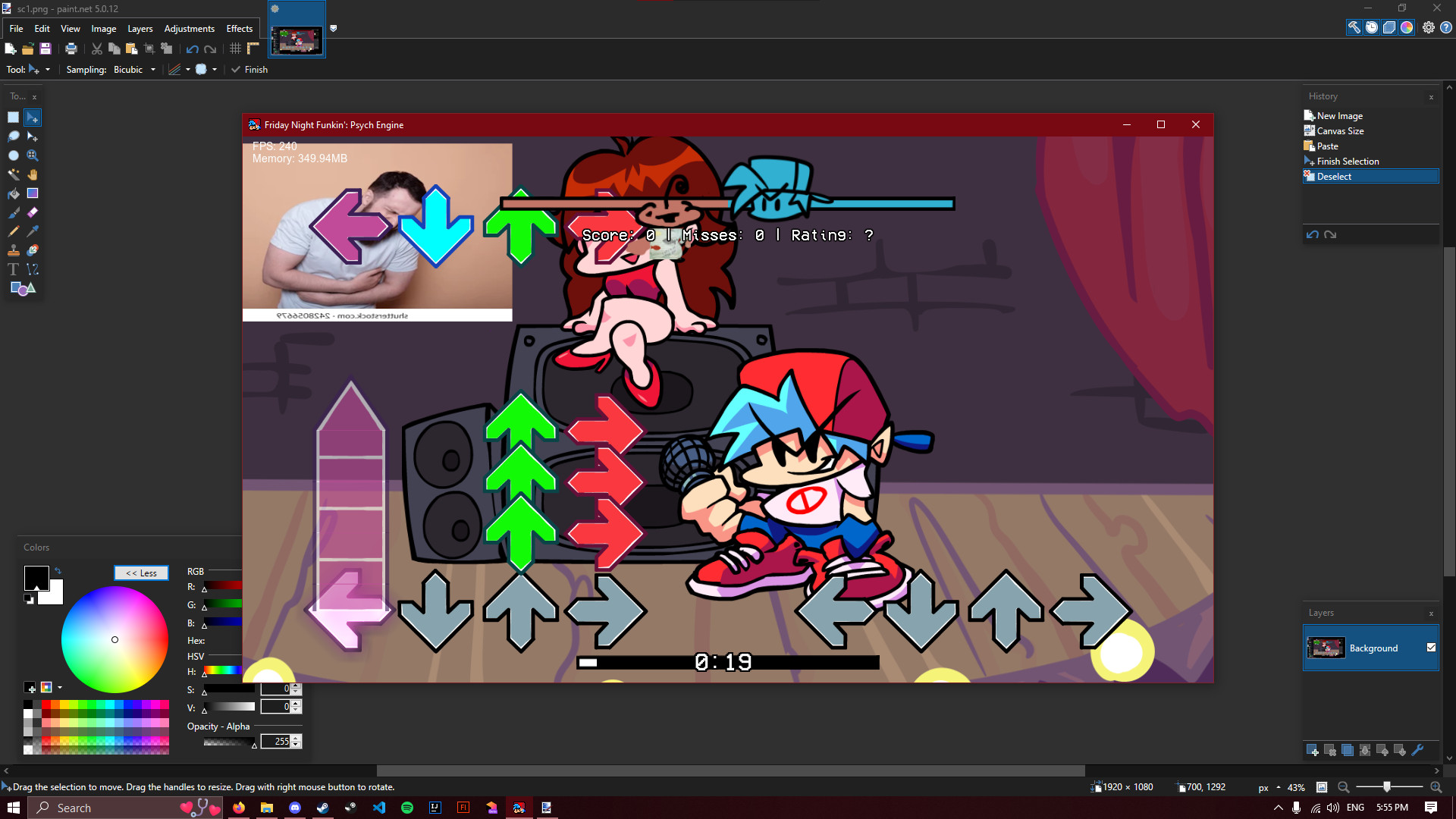This screenshot has width=1456, height=819.
Task: Select the Eraser tool
Action: (33, 212)
